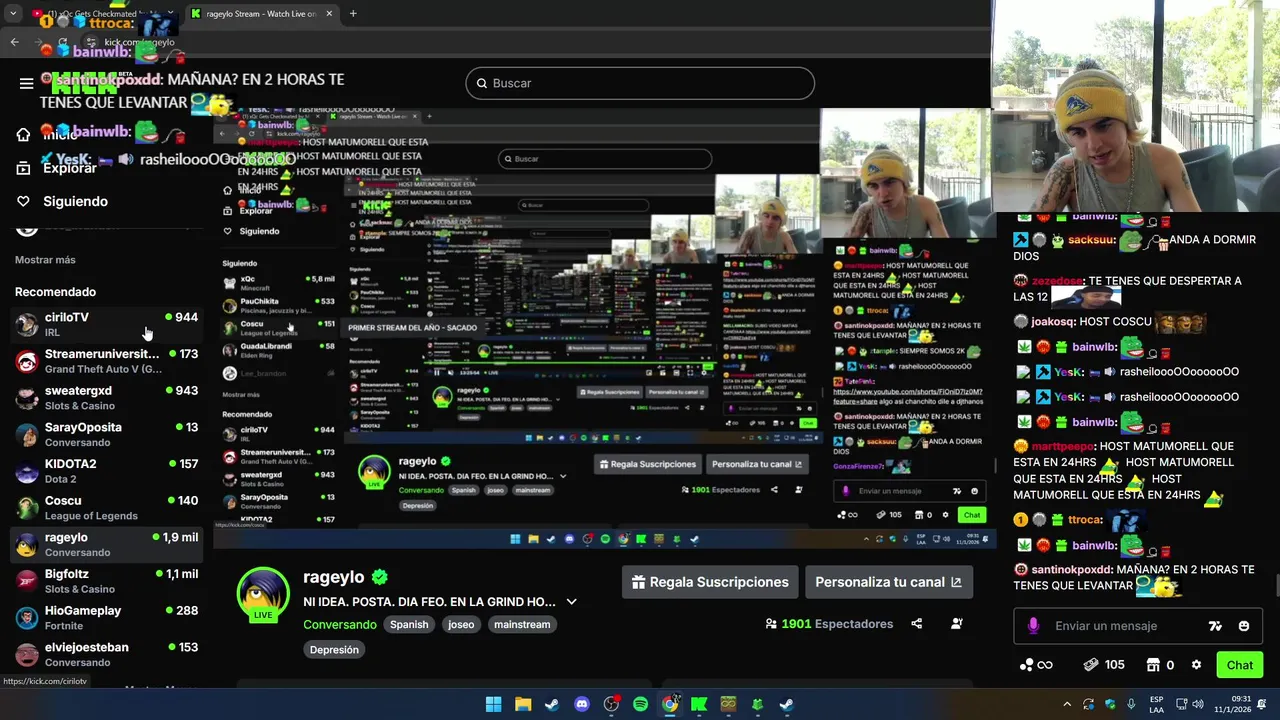Image resolution: width=1280 pixels, height=720 pixels.
Task: Open the browser tab search dropdown
Action: point(13,14)
